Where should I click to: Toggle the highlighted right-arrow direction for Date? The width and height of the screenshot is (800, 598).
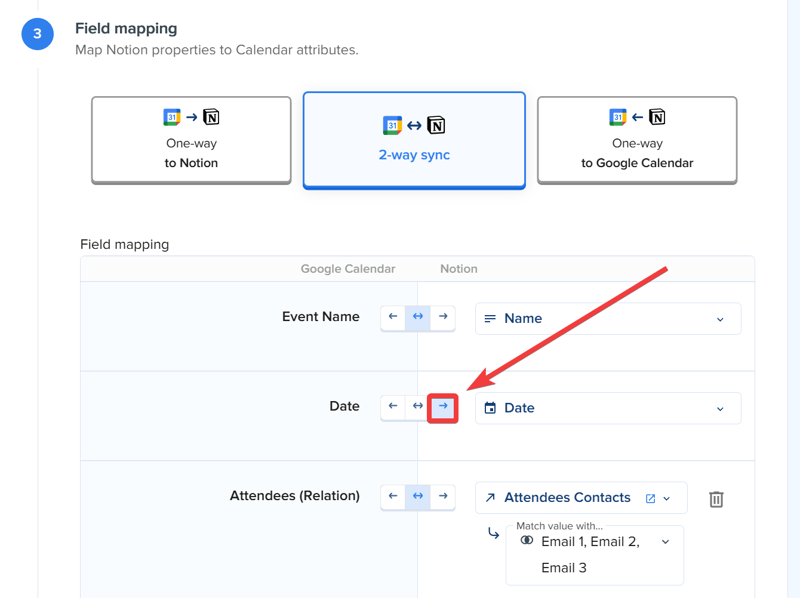[x=443, y=406]
